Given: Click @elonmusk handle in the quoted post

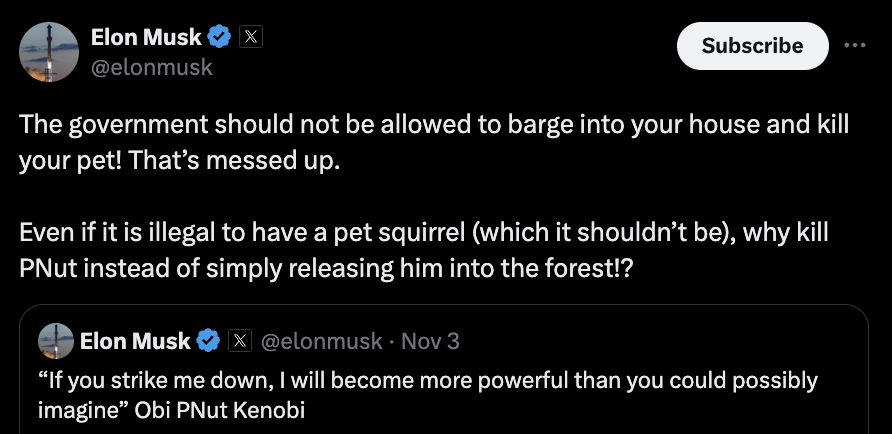Looking at the screenshot, I should coord(321,341).
